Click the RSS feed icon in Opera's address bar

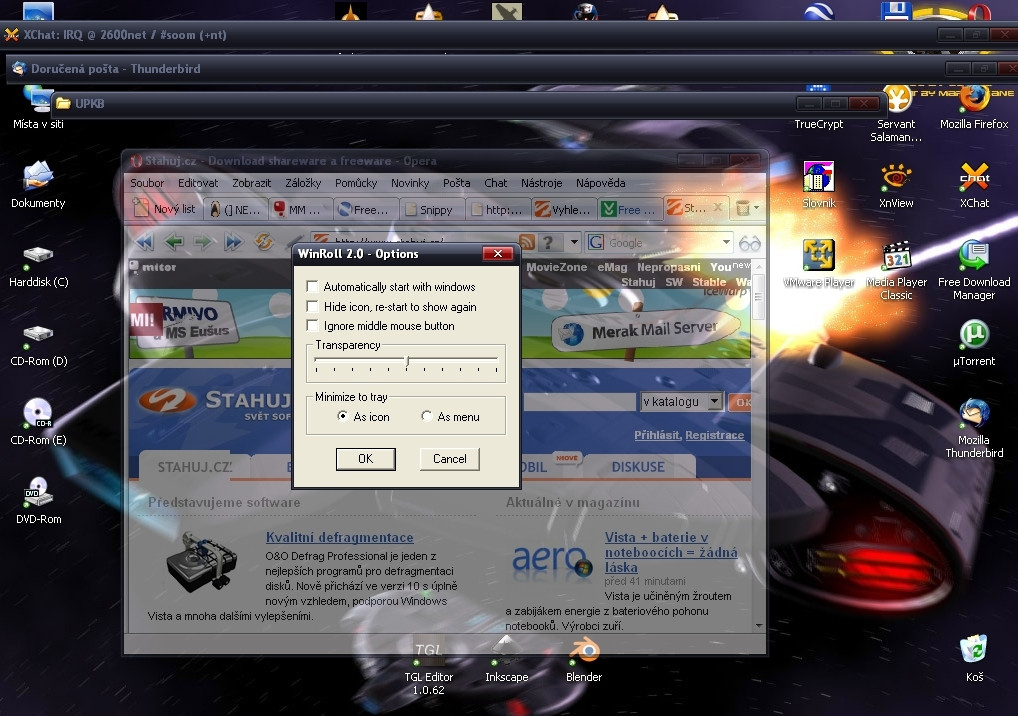pos(527,243)
